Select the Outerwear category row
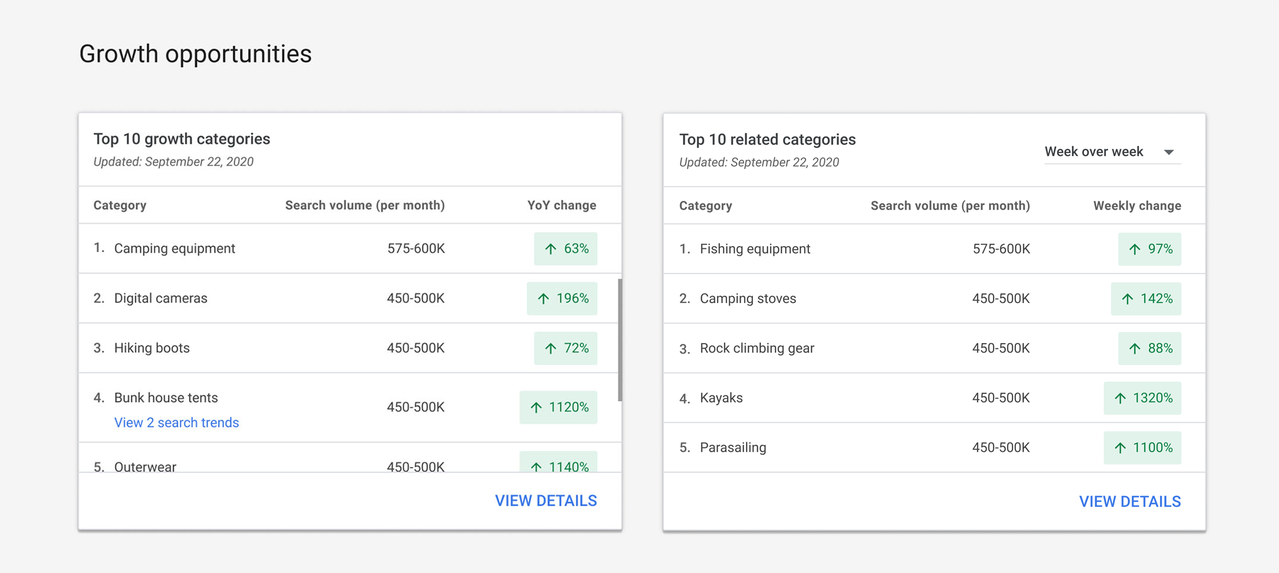The image size is (1279, 573). tap(145, 465)
